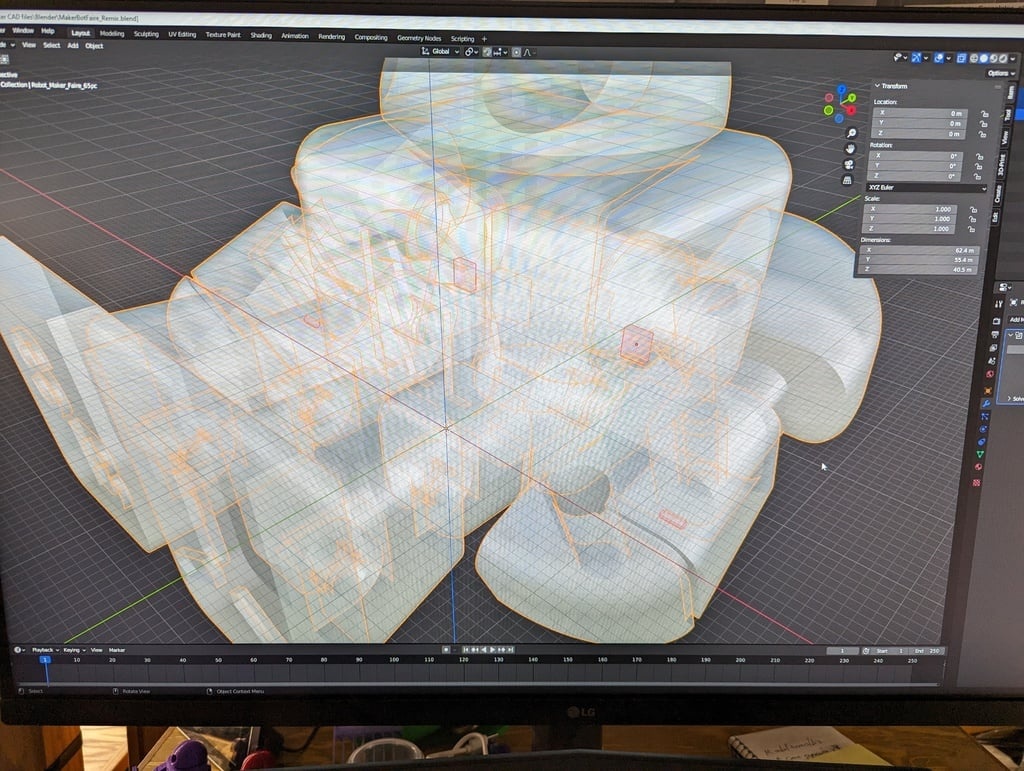Collapse the Transform panel
The image size is (1024, 771).
tap(877, 86)
